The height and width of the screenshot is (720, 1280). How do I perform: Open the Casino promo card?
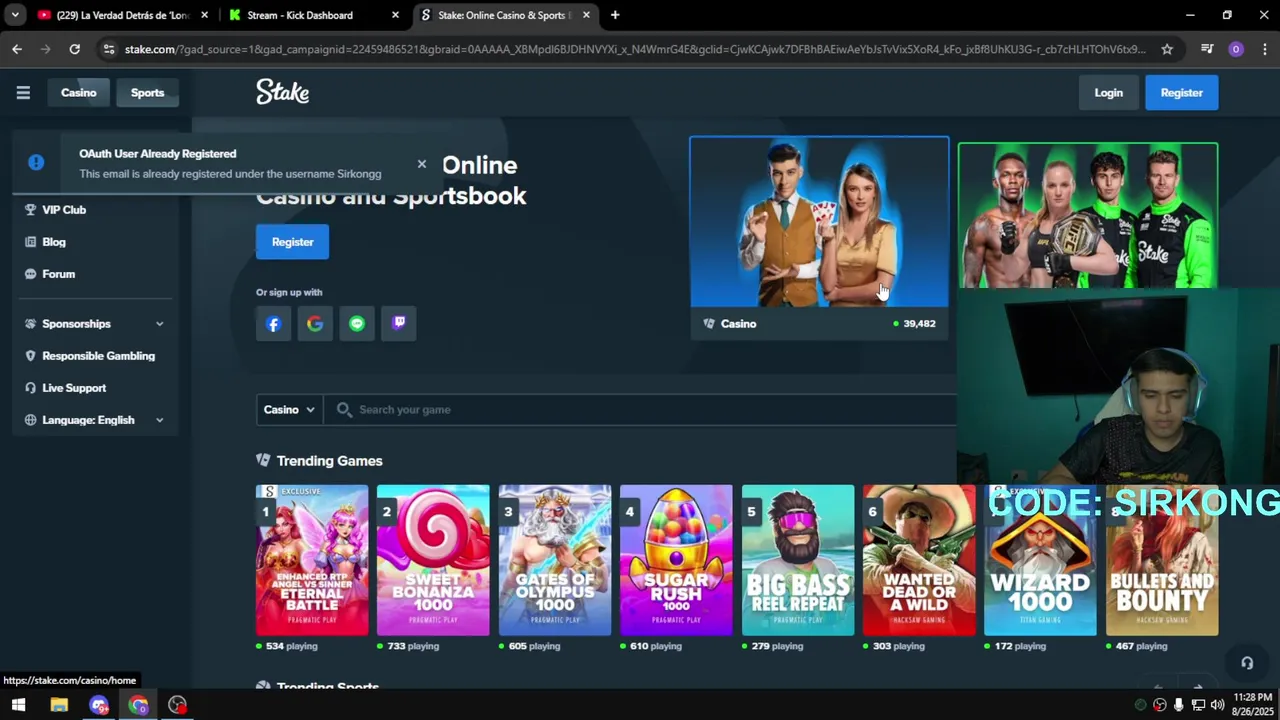pyautogui.click(x=819, y=238)
